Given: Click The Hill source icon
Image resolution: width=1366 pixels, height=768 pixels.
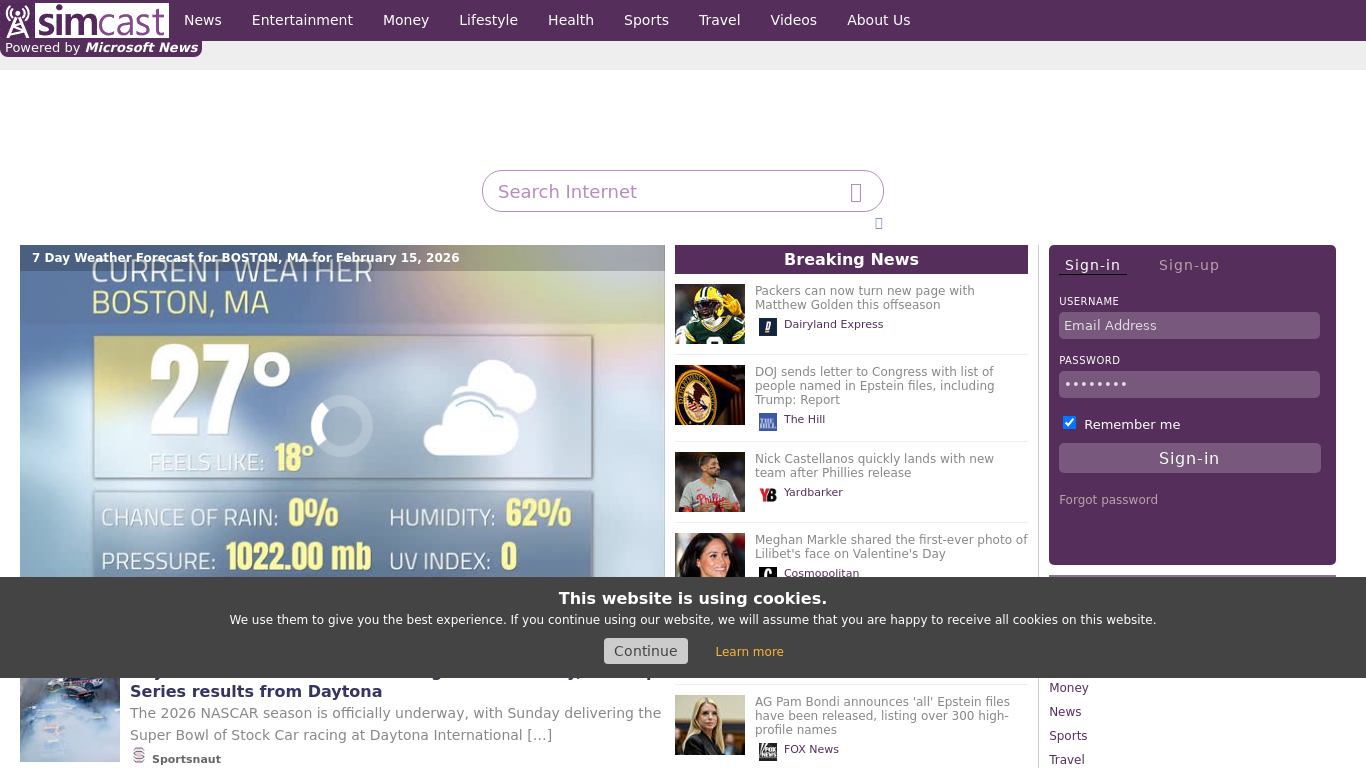Looking at the screenshot, I should click(767, 421).
